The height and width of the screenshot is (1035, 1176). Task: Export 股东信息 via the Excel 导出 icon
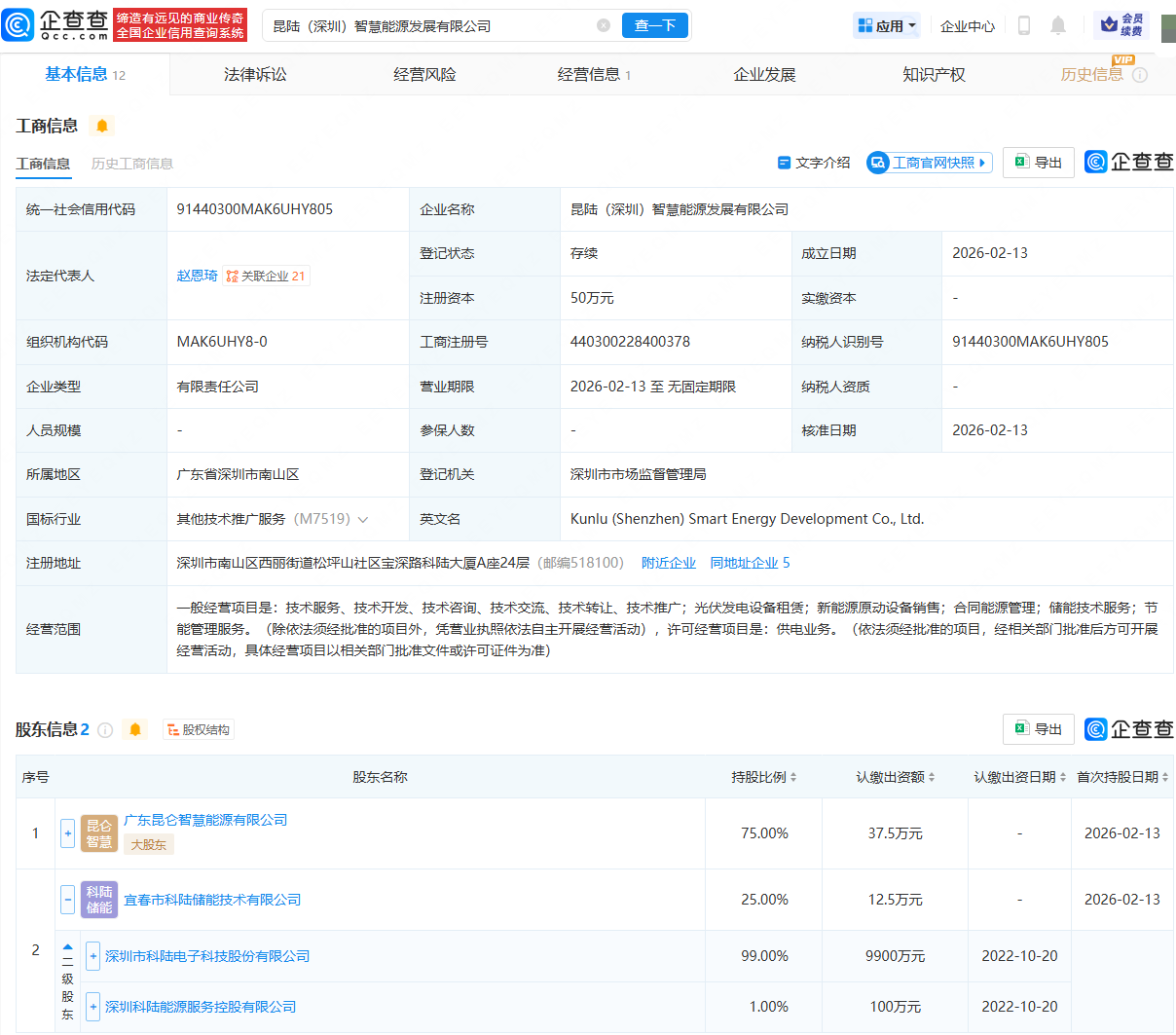[1038, 729]
